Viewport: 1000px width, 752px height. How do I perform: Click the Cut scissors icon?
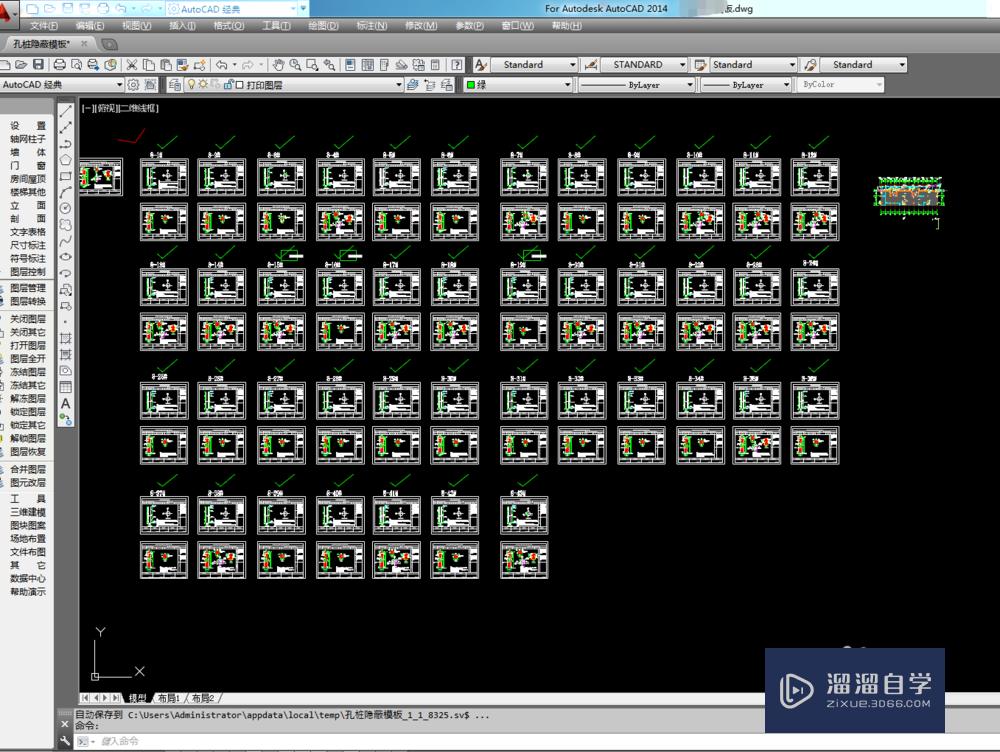[131, 64]
